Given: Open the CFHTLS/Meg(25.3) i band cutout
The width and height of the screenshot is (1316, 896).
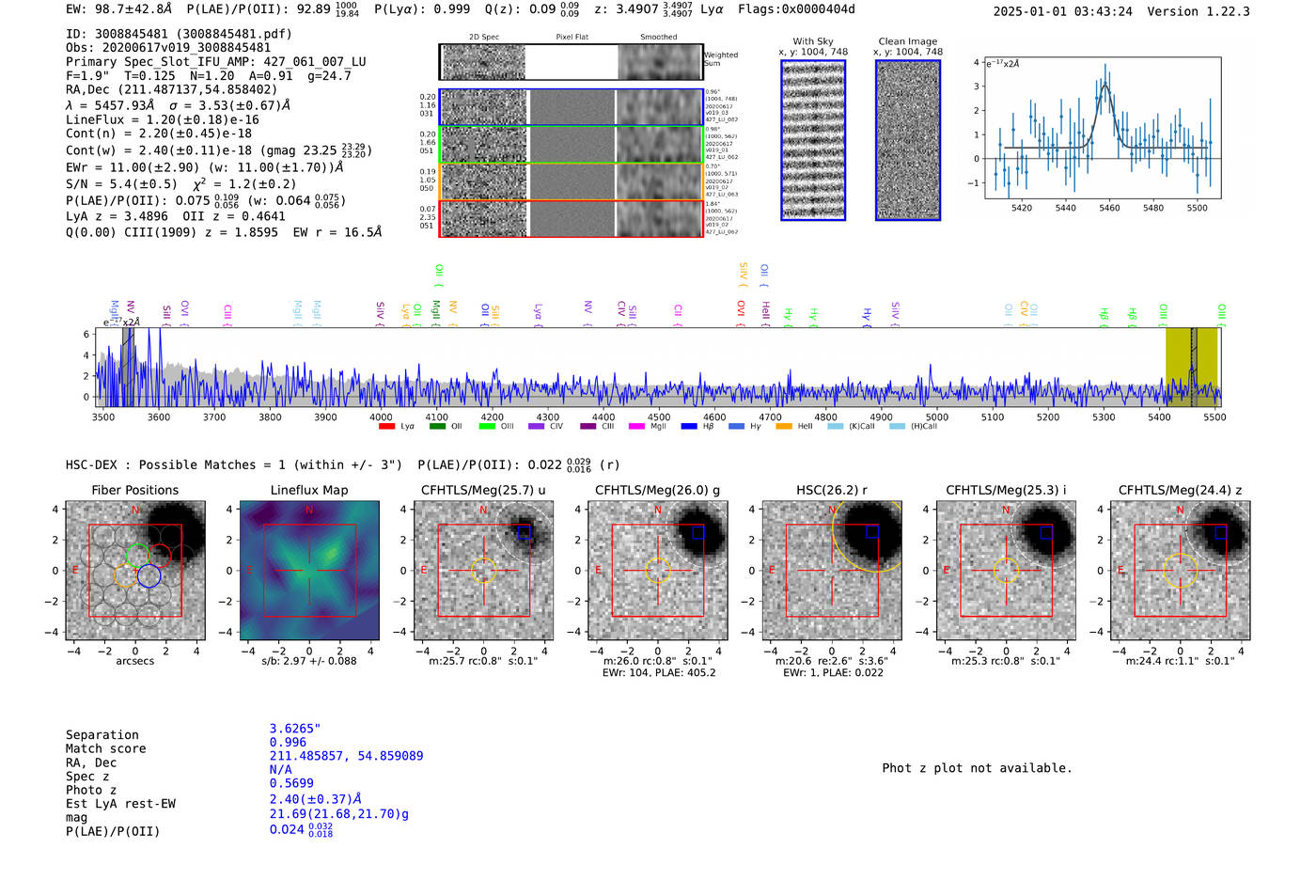Looking at the screenshot, I should coord(1006,571).
